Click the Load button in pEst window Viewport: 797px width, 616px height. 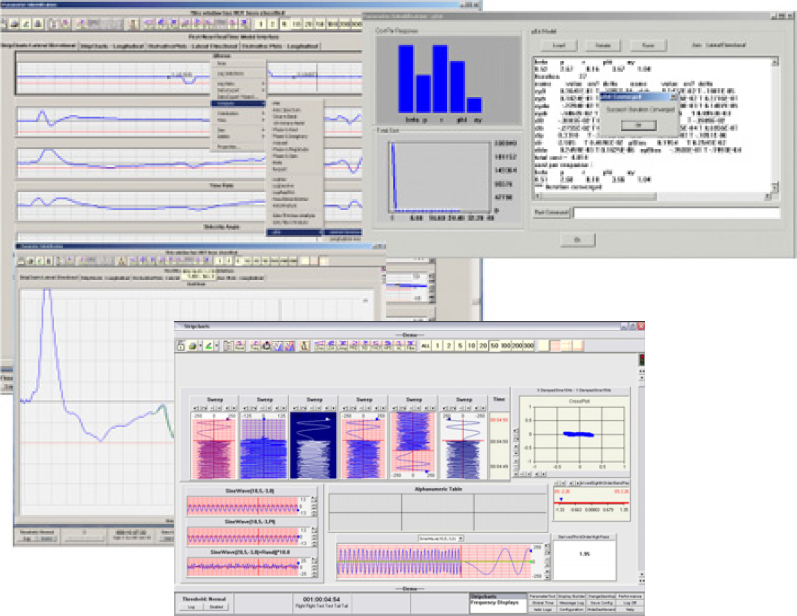tap(559, 46)
